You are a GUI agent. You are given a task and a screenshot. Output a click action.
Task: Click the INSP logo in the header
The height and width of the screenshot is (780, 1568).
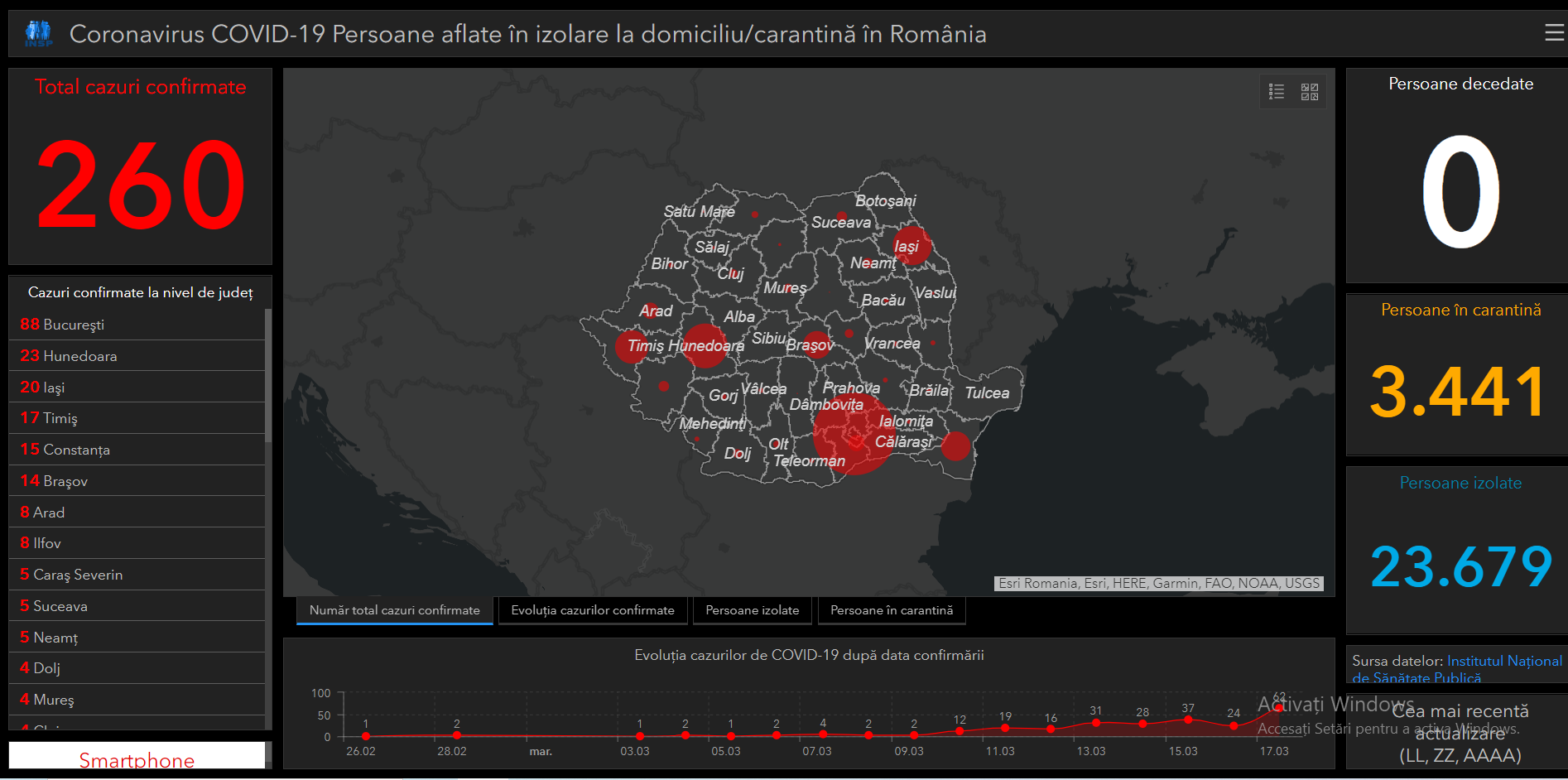(x=38, y=33)
